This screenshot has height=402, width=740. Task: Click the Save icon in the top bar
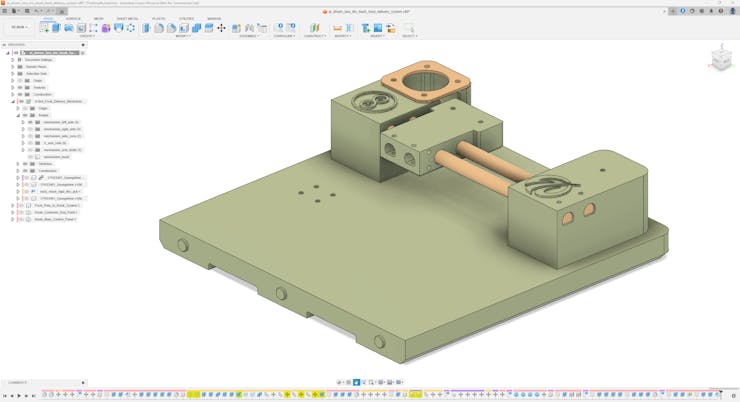click(27, 11)
